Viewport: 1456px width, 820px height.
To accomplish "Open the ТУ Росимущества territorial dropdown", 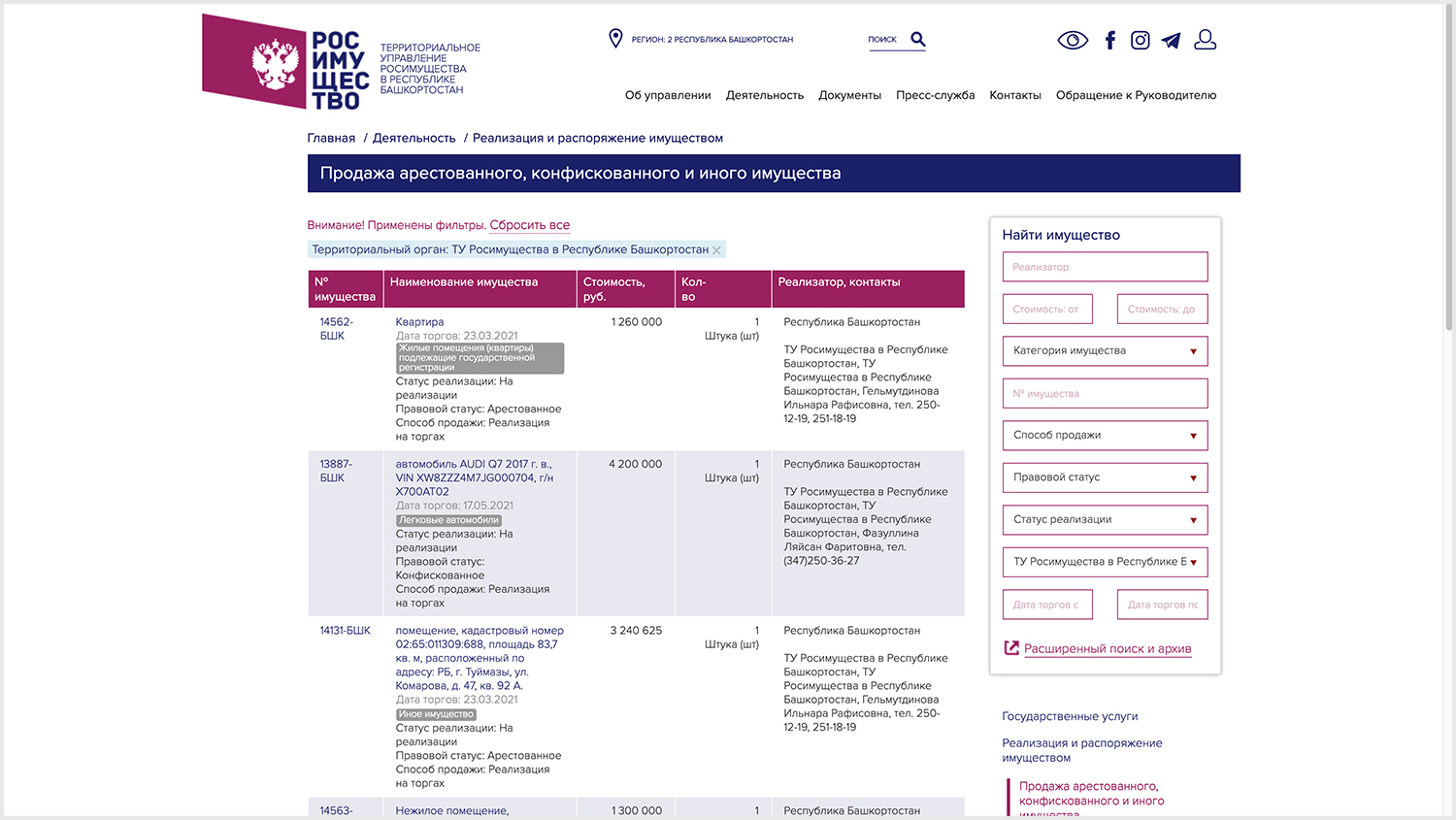I will (1105, 562).
